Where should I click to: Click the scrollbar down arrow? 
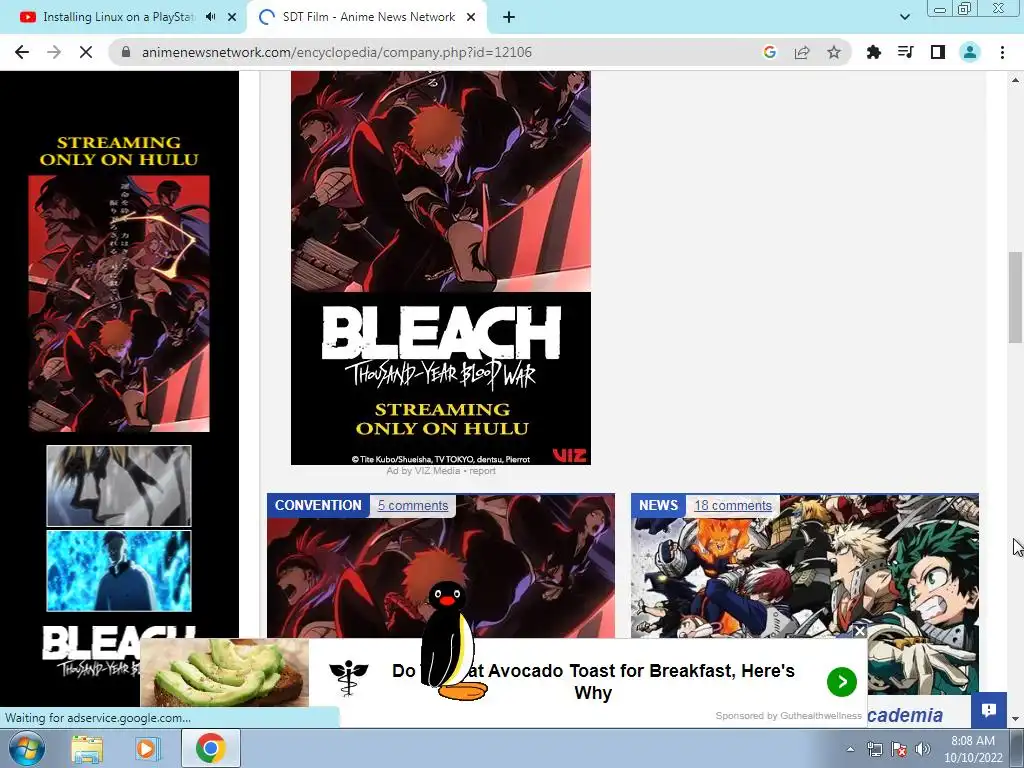click(1015, 719)
